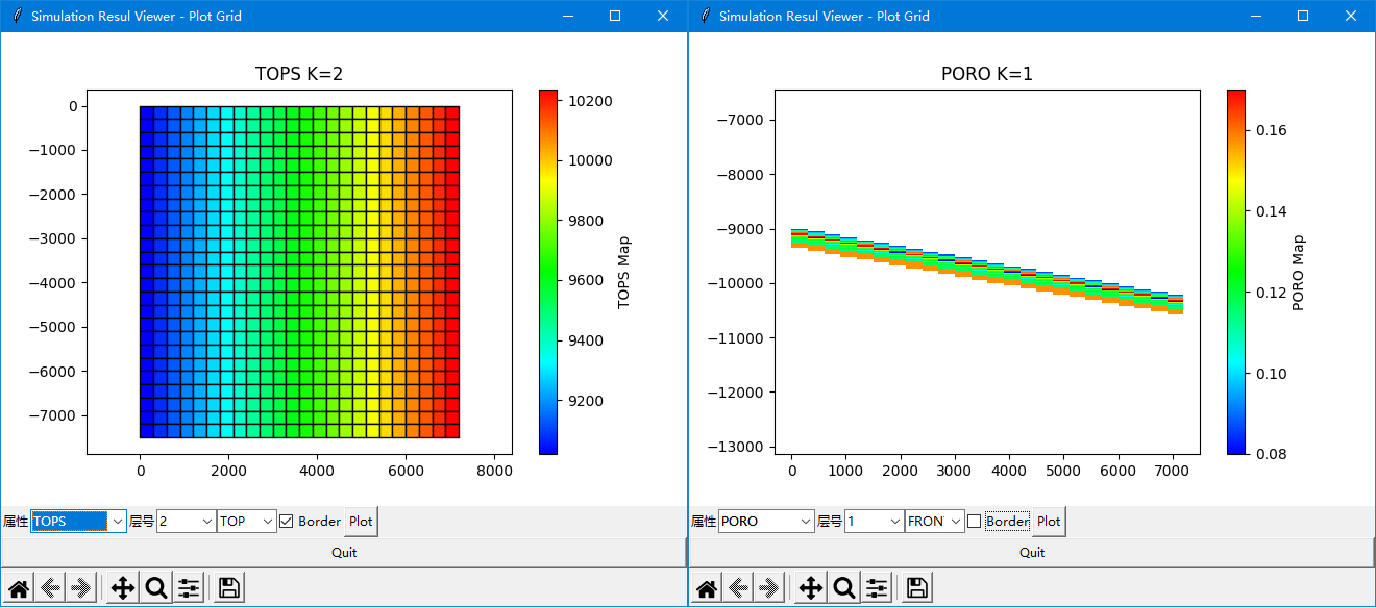Click the PORO Map color bar
Screen dimensions: 1376x608
click(1236, 272)
